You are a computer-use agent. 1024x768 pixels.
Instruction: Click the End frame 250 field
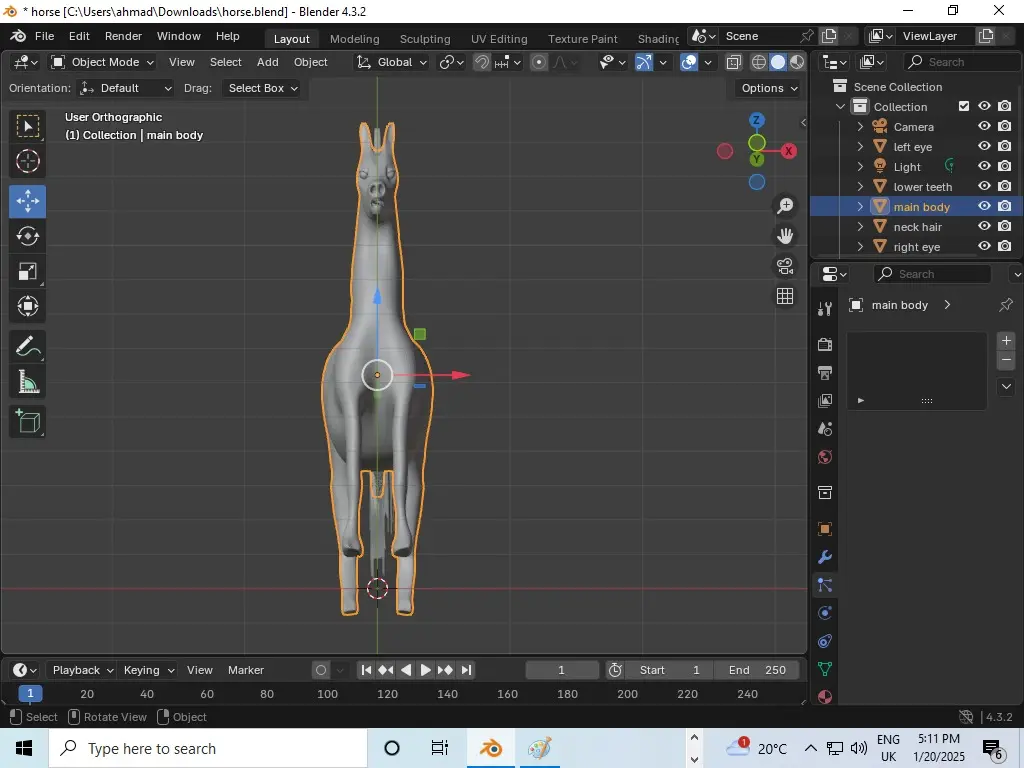pos(756,670)
